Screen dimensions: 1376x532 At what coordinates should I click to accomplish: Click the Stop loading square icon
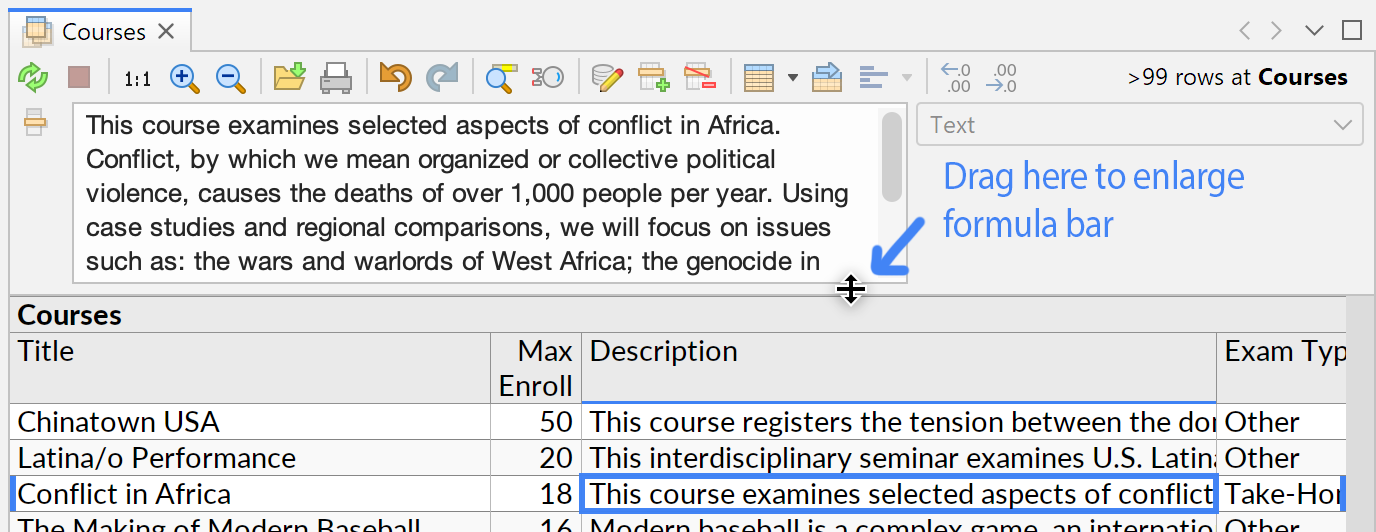pos(79,77)
